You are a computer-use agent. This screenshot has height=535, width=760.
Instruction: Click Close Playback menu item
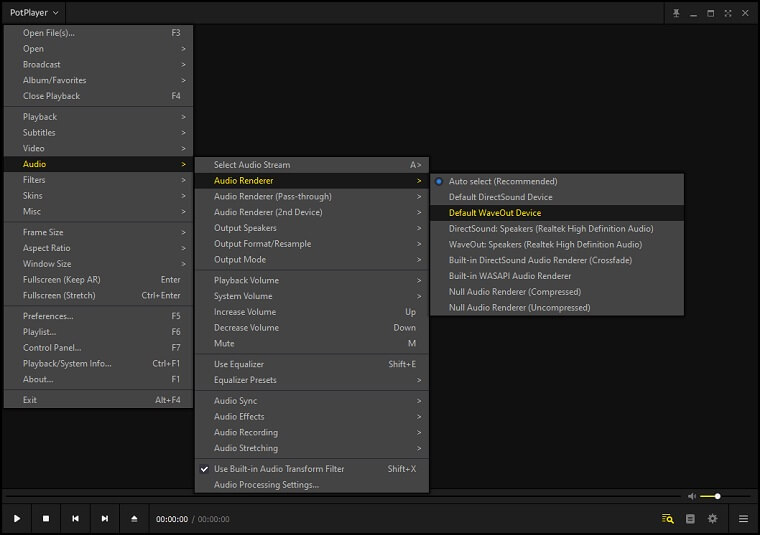point(98,96)
